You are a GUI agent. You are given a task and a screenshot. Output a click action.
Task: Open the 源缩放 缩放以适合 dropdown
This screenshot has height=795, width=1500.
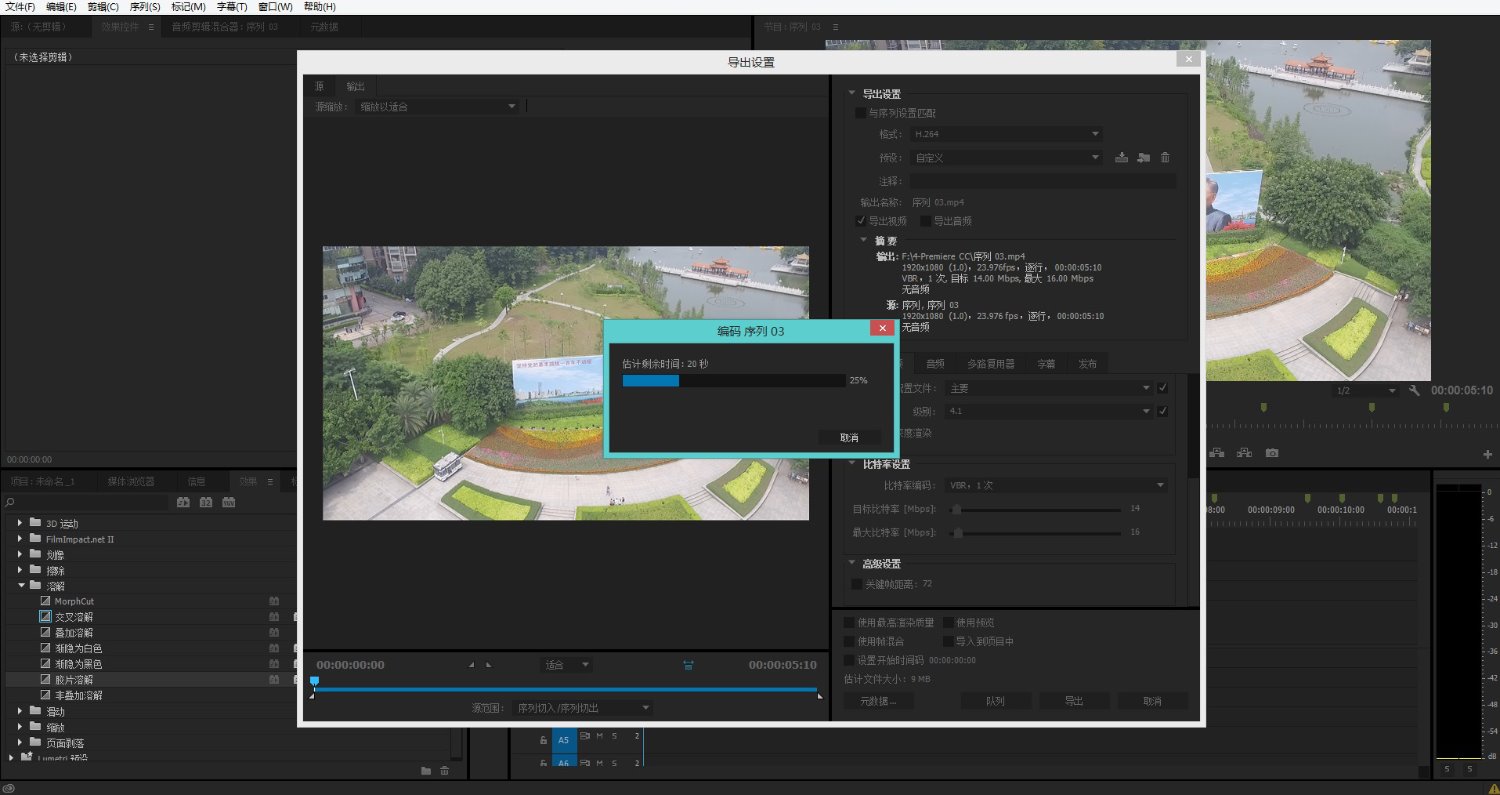(437, 106)
